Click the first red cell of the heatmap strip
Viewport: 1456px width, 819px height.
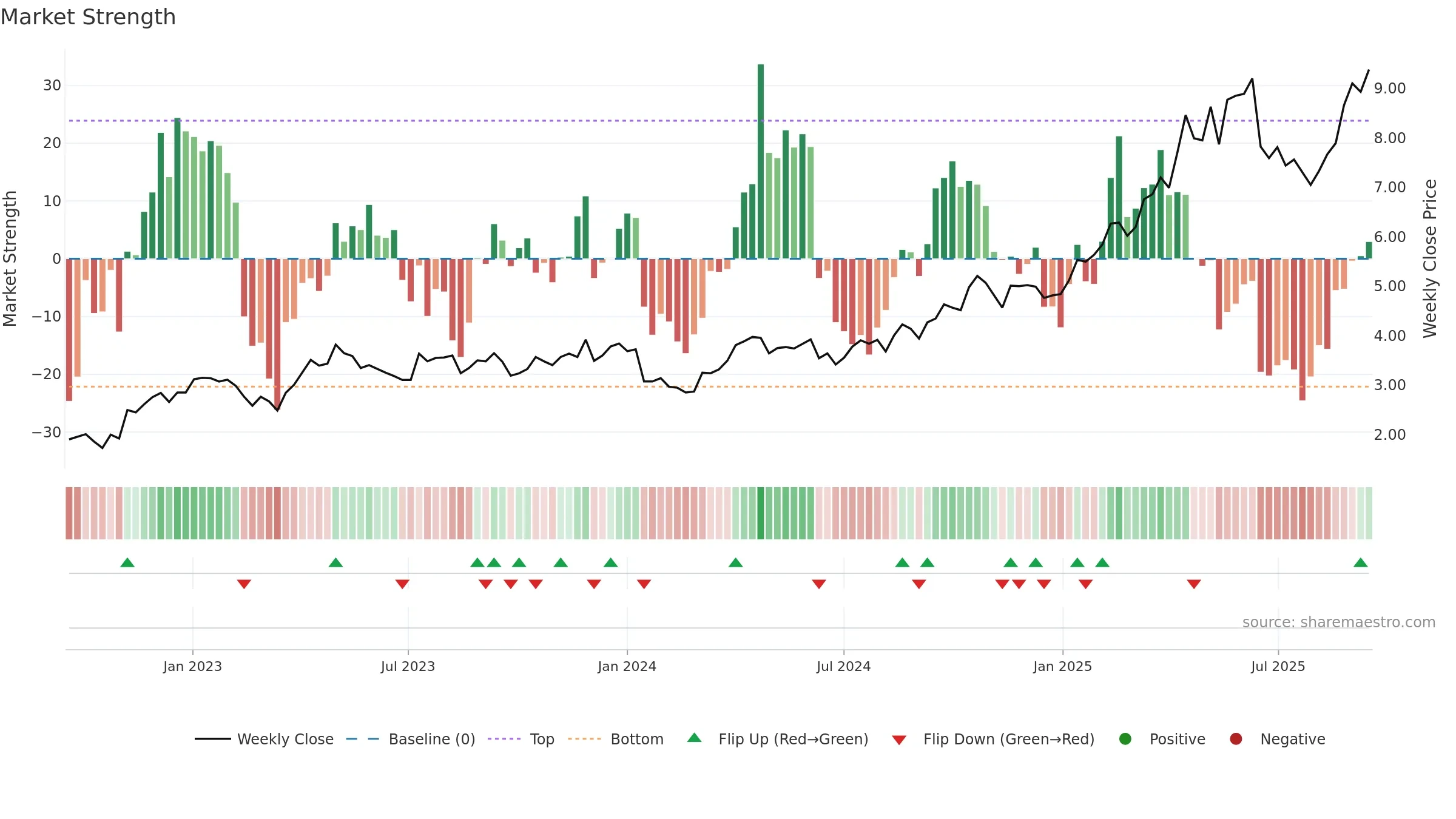[69, 513]
